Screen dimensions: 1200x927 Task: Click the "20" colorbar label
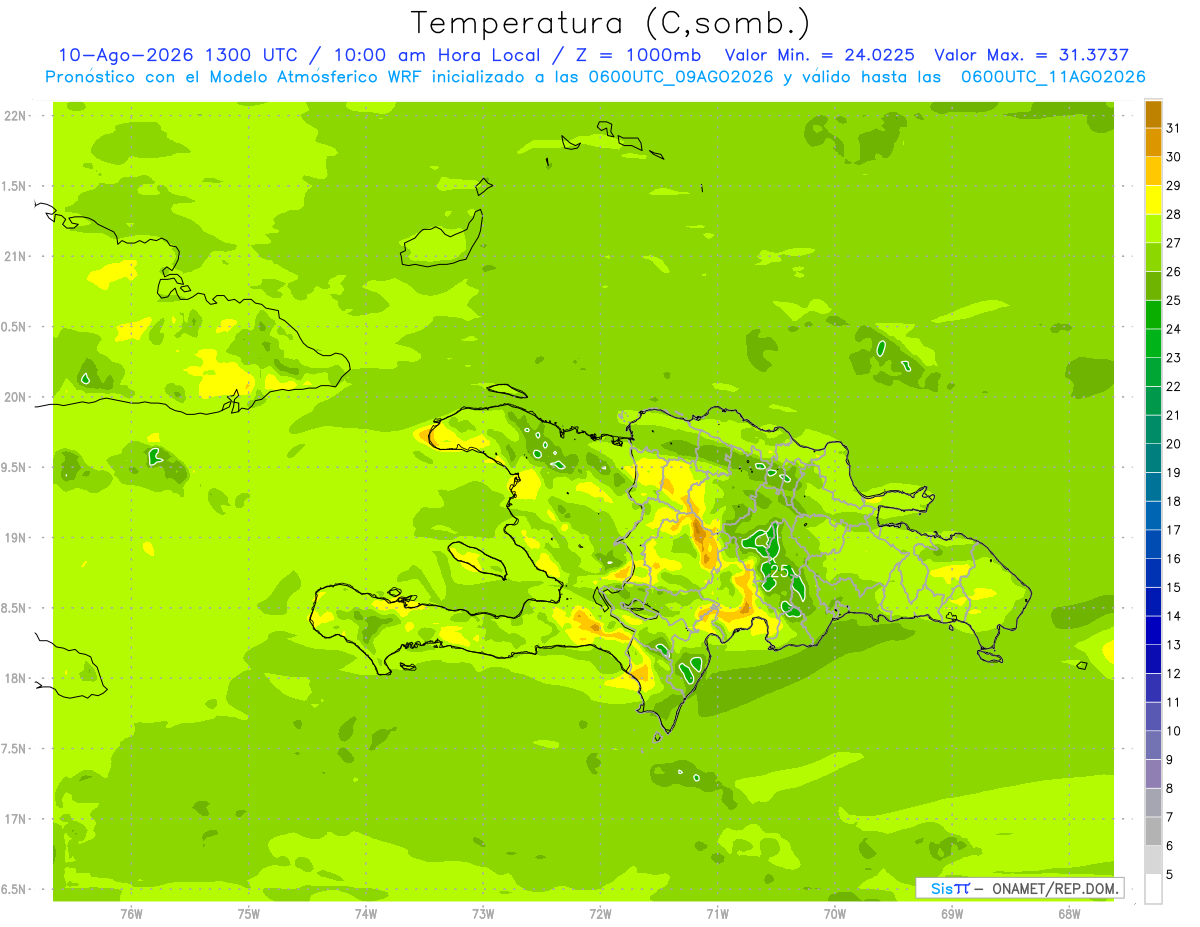click(x=1174, y=444)
